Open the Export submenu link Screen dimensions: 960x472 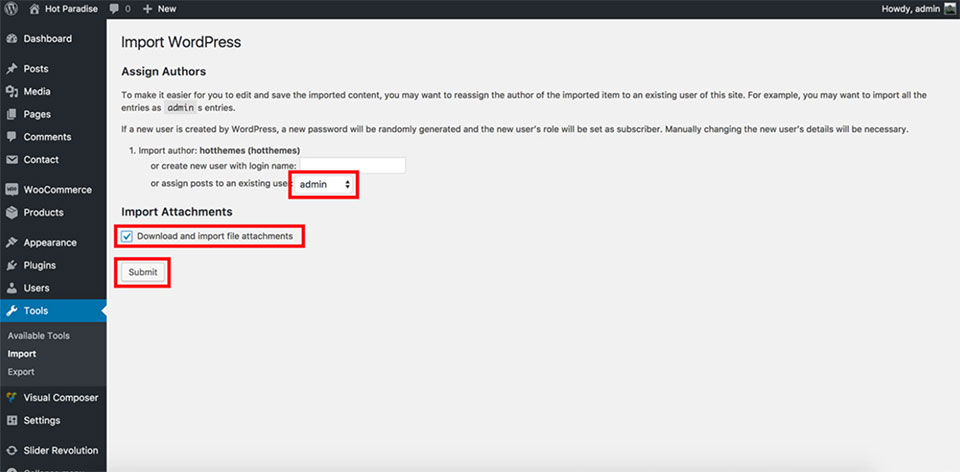21,372
